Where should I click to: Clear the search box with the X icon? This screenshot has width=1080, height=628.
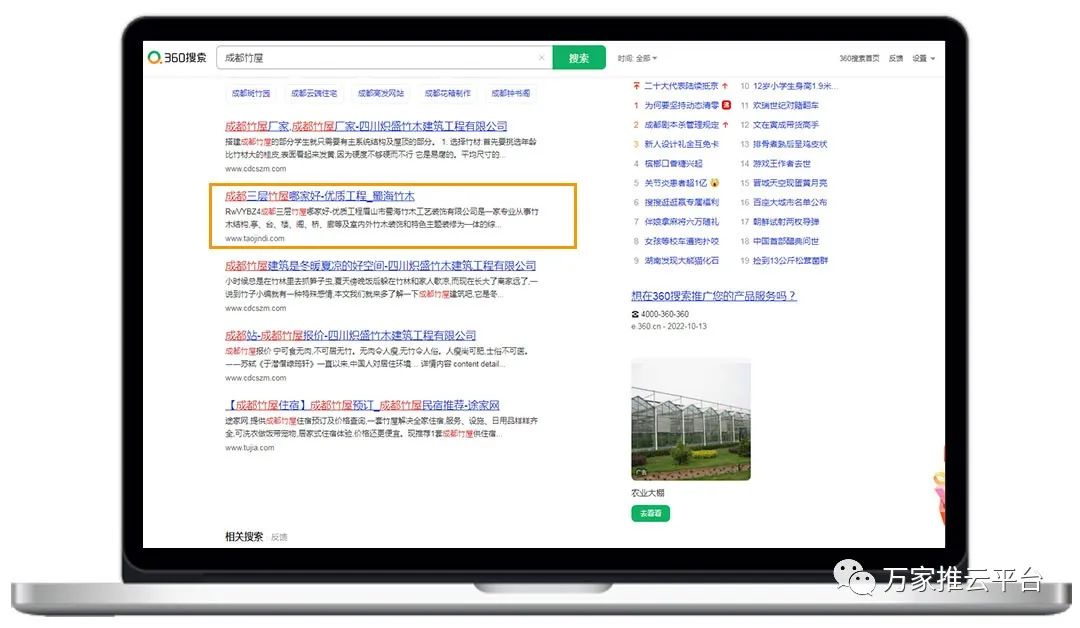click(x=542, y=58)
